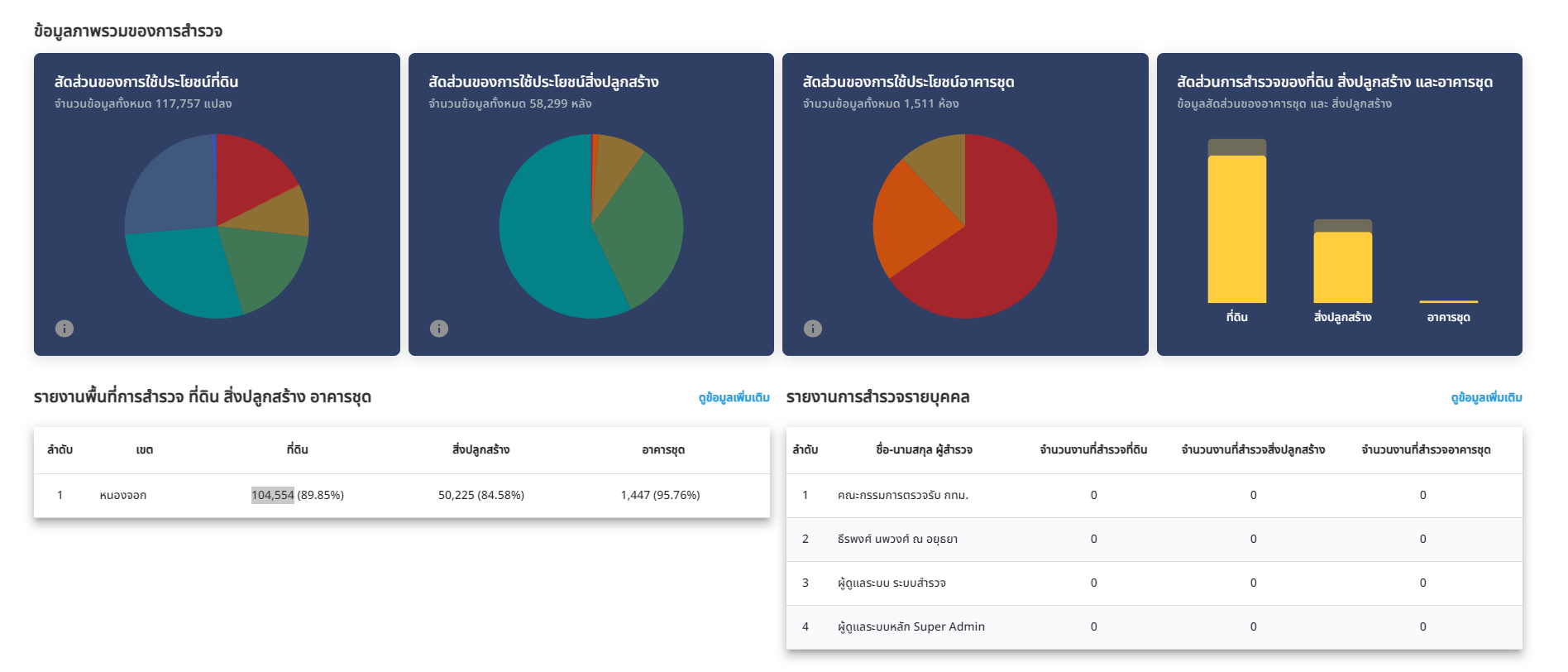This screenshot has width=1568, height=672.
Task: Open ดูข้อมูลเพิ่มเติม link for area survey report
Action: pos(734,397)
